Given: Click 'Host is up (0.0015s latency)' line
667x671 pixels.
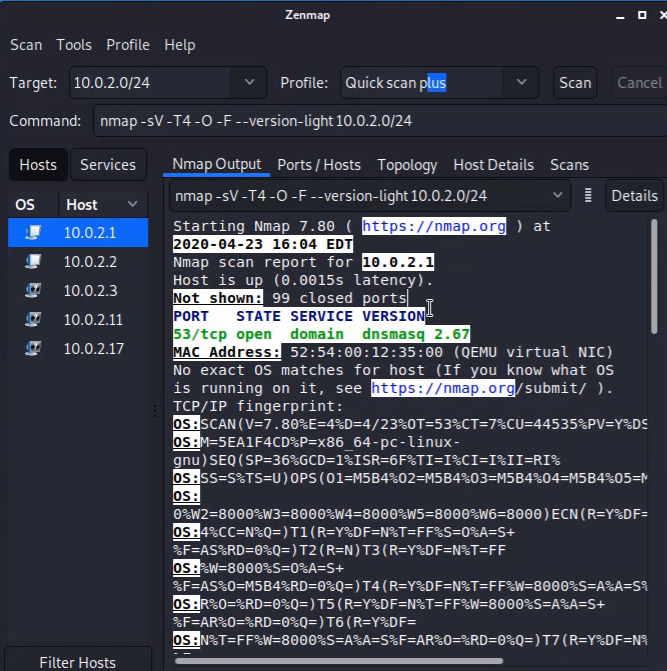Looking at the screenshot, I should [x=303, y=280].
